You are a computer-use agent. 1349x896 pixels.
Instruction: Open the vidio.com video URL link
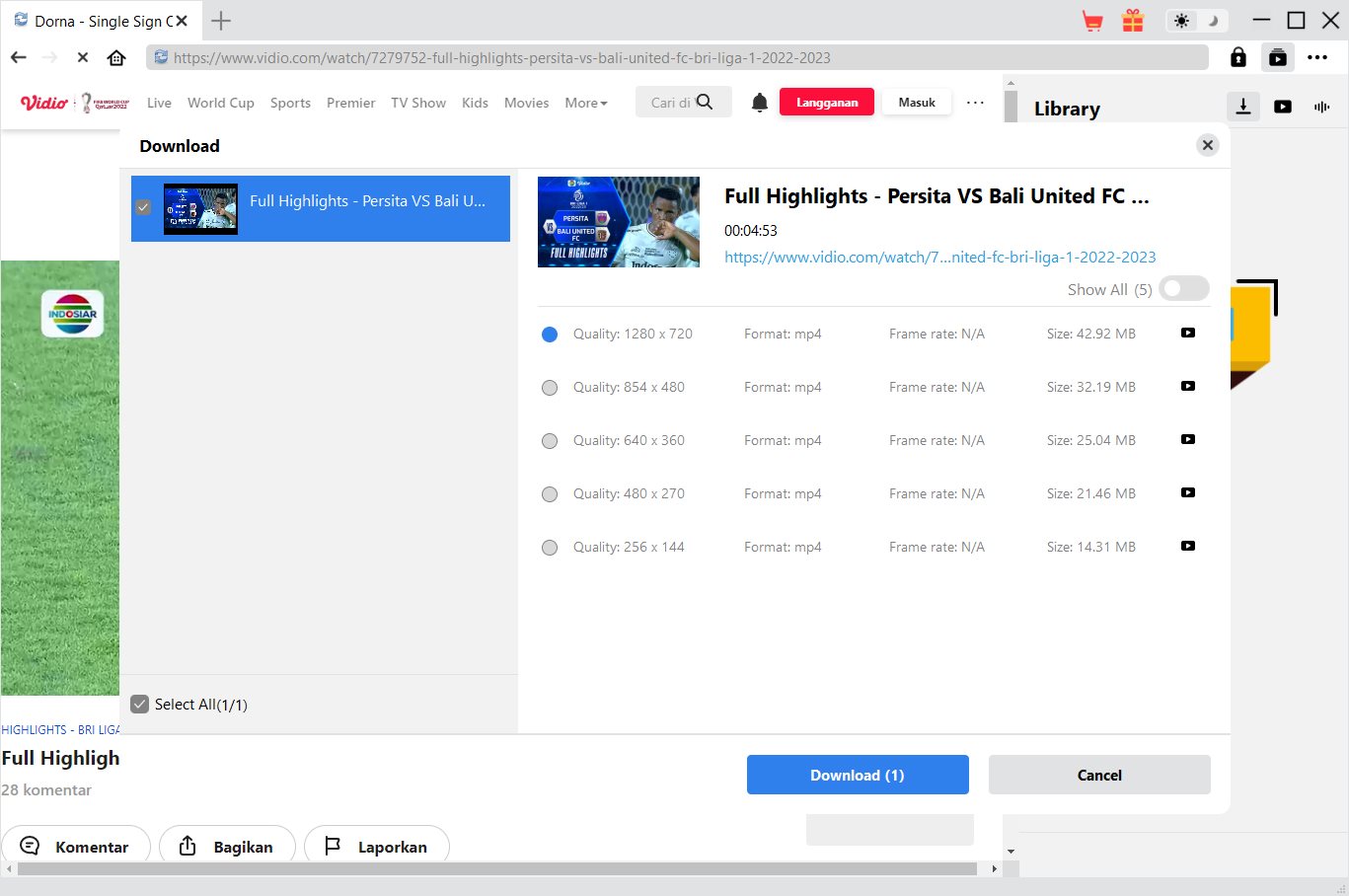[939, 257]
